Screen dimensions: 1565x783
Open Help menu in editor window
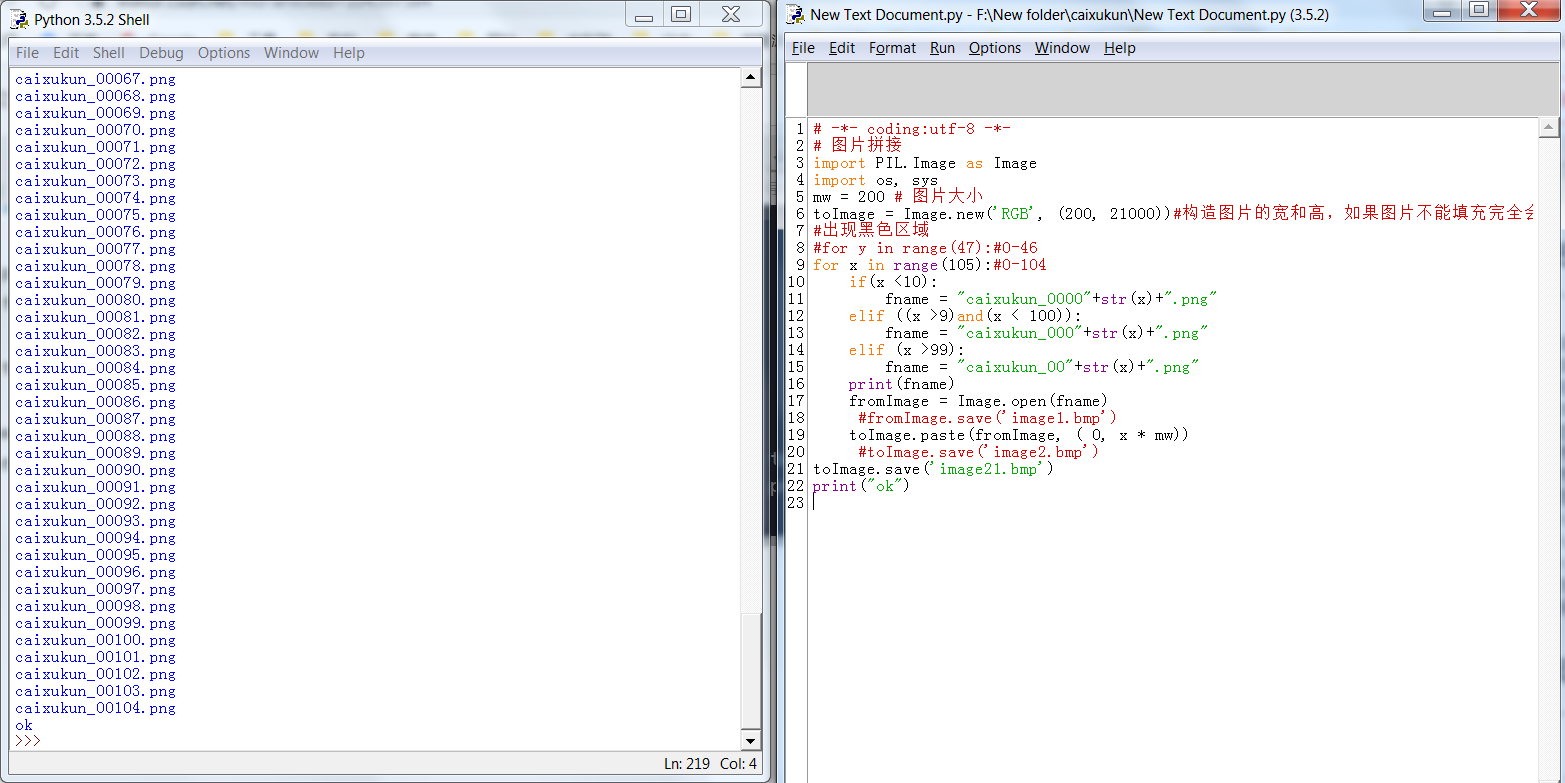tap(1120, 48)
